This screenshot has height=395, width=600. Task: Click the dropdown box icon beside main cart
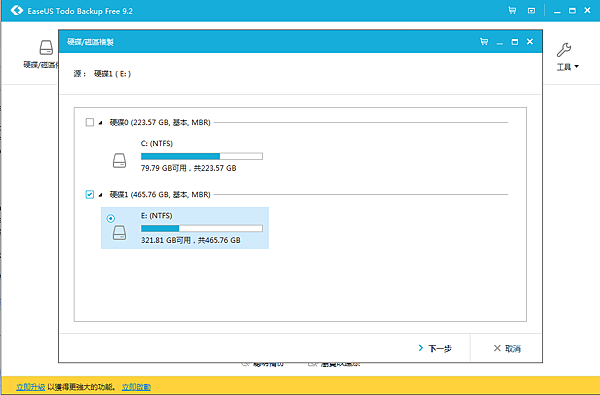click(x=531, y=11)
